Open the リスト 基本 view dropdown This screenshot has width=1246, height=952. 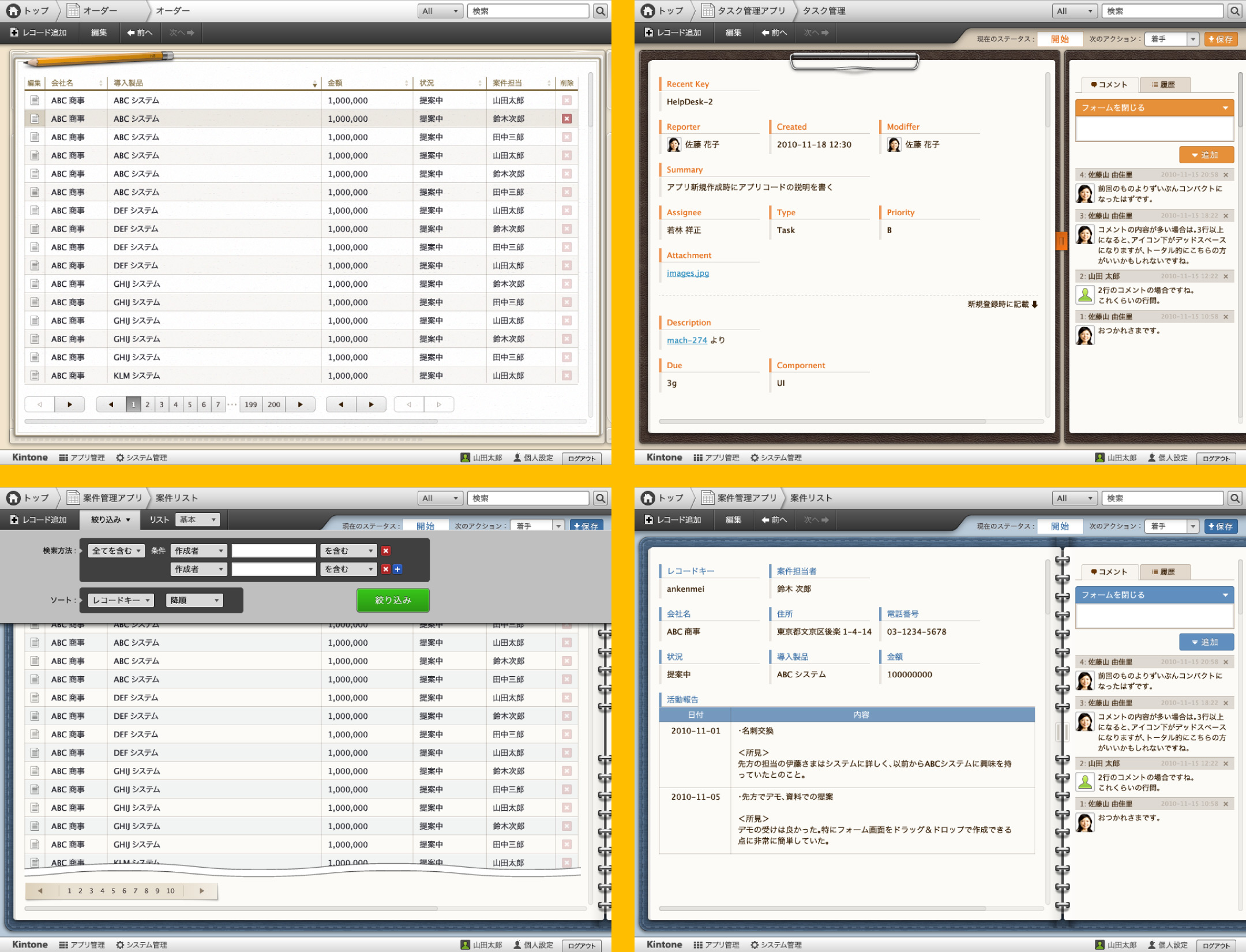pyautogui.click(x=197, y=520)
